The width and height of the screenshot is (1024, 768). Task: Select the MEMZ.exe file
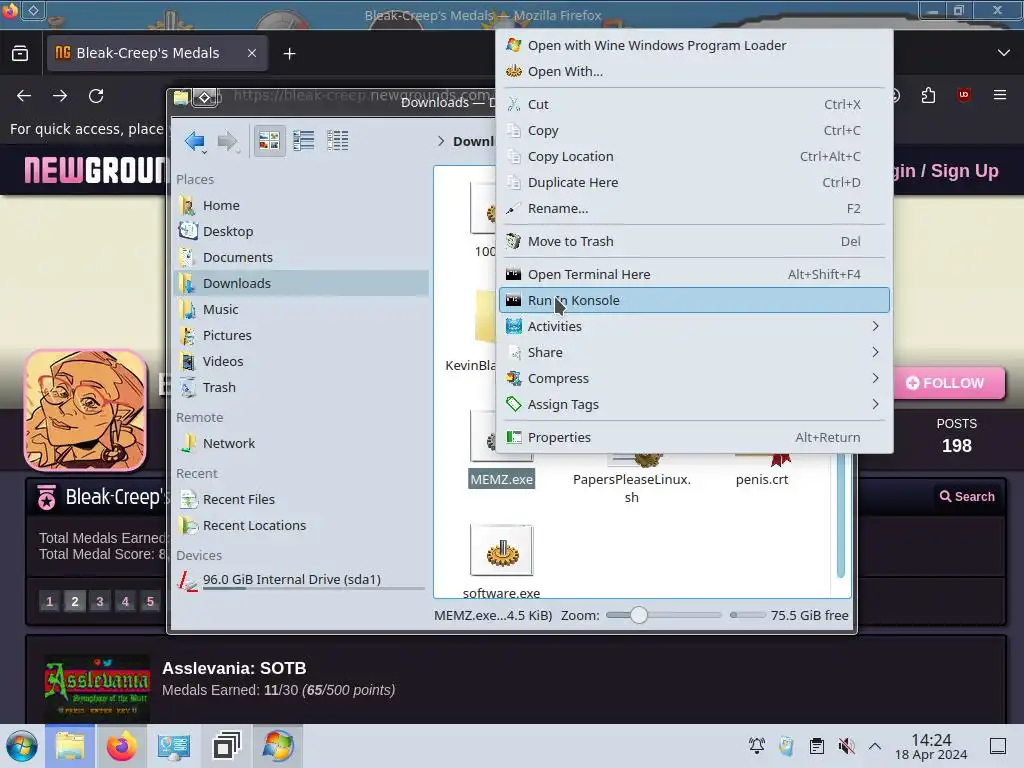[x=502, y=479]
